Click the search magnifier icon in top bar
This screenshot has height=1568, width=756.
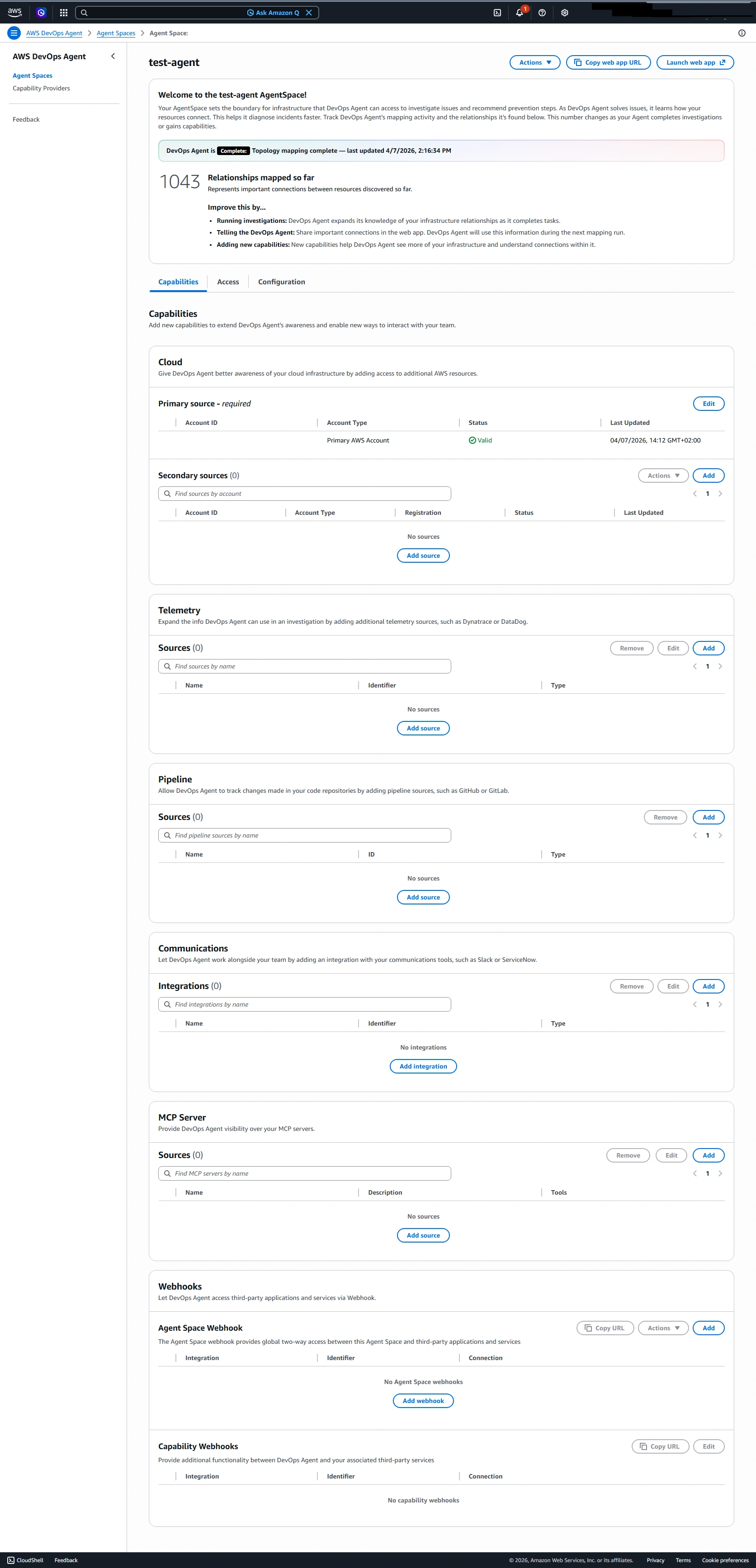[85, 13]
